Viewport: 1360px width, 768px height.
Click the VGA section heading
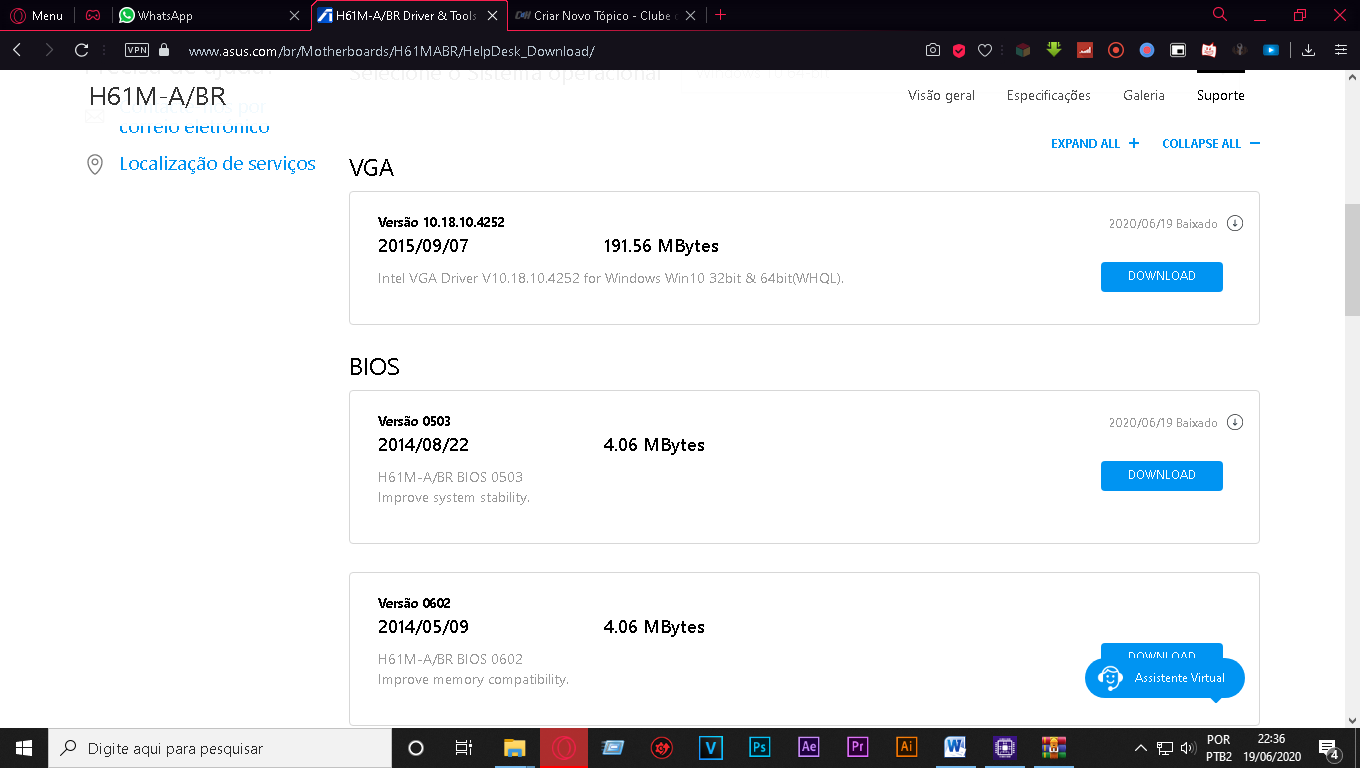pyautogui.click(x=371, y=168)
